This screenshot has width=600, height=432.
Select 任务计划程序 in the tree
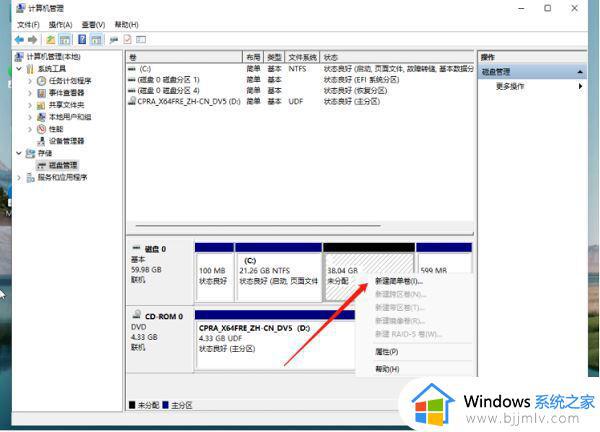coord(70,81)
